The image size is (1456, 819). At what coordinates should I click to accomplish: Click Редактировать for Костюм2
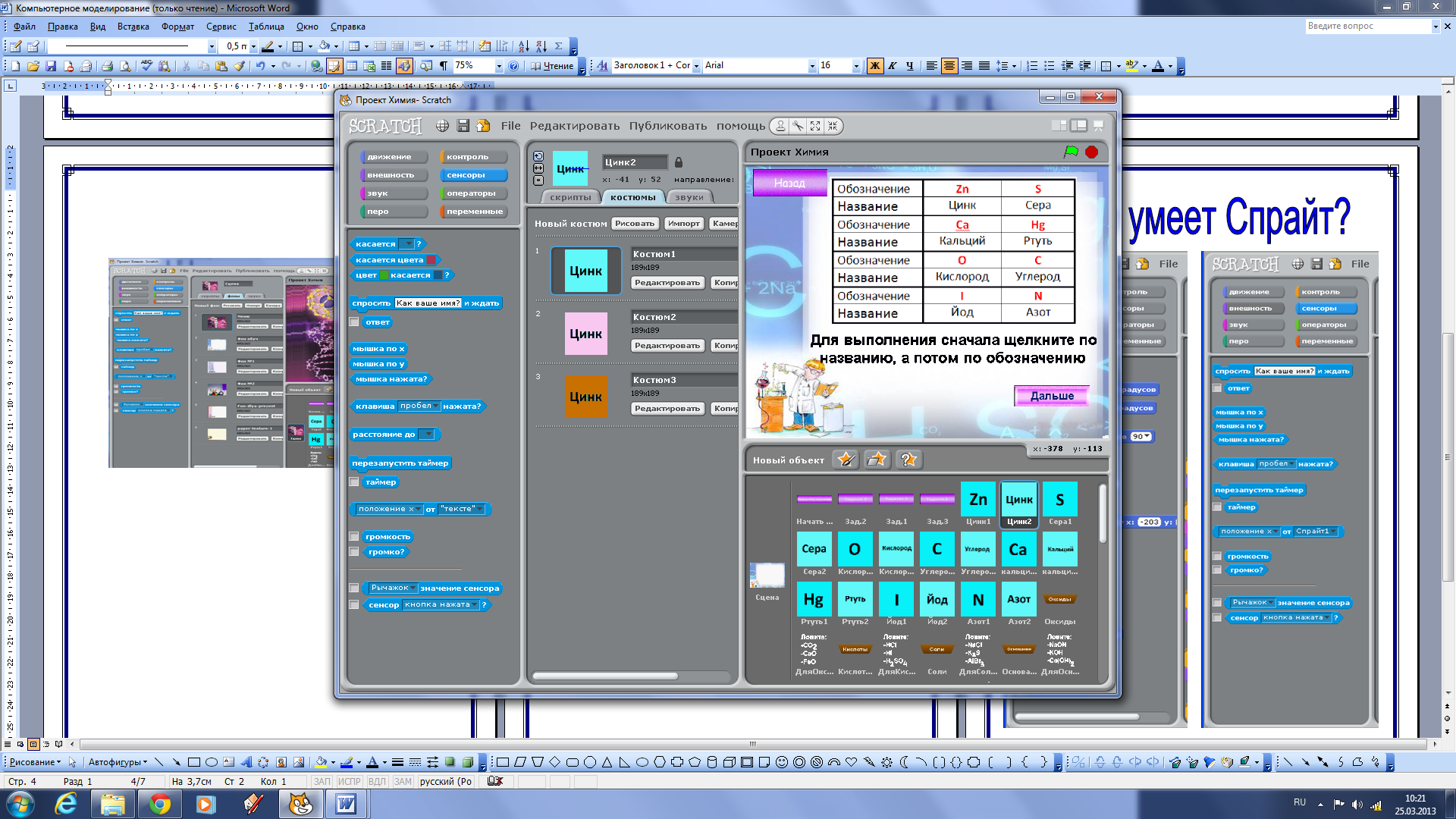coord(667,346)
